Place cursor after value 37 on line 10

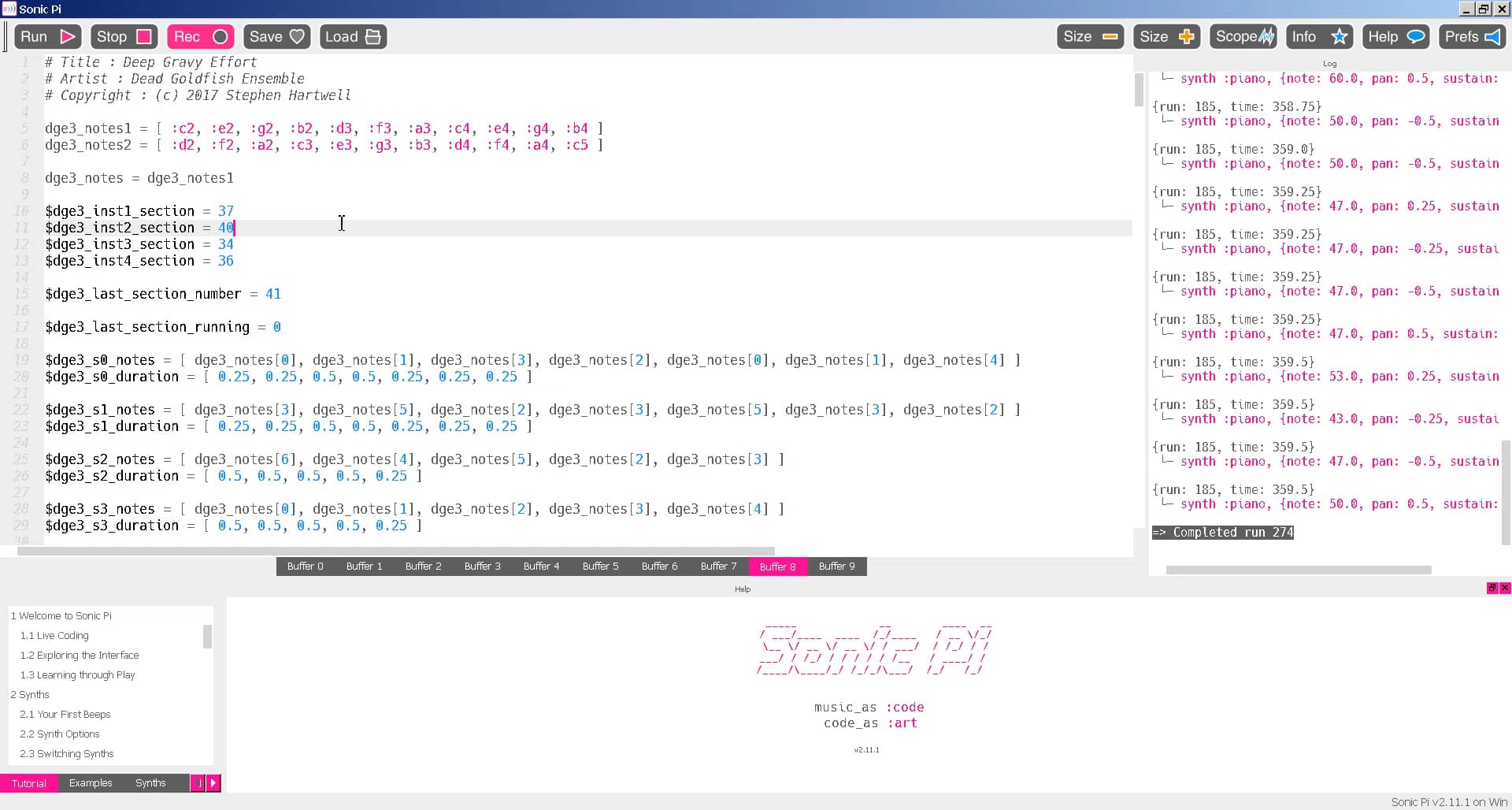tap(235, 211)
